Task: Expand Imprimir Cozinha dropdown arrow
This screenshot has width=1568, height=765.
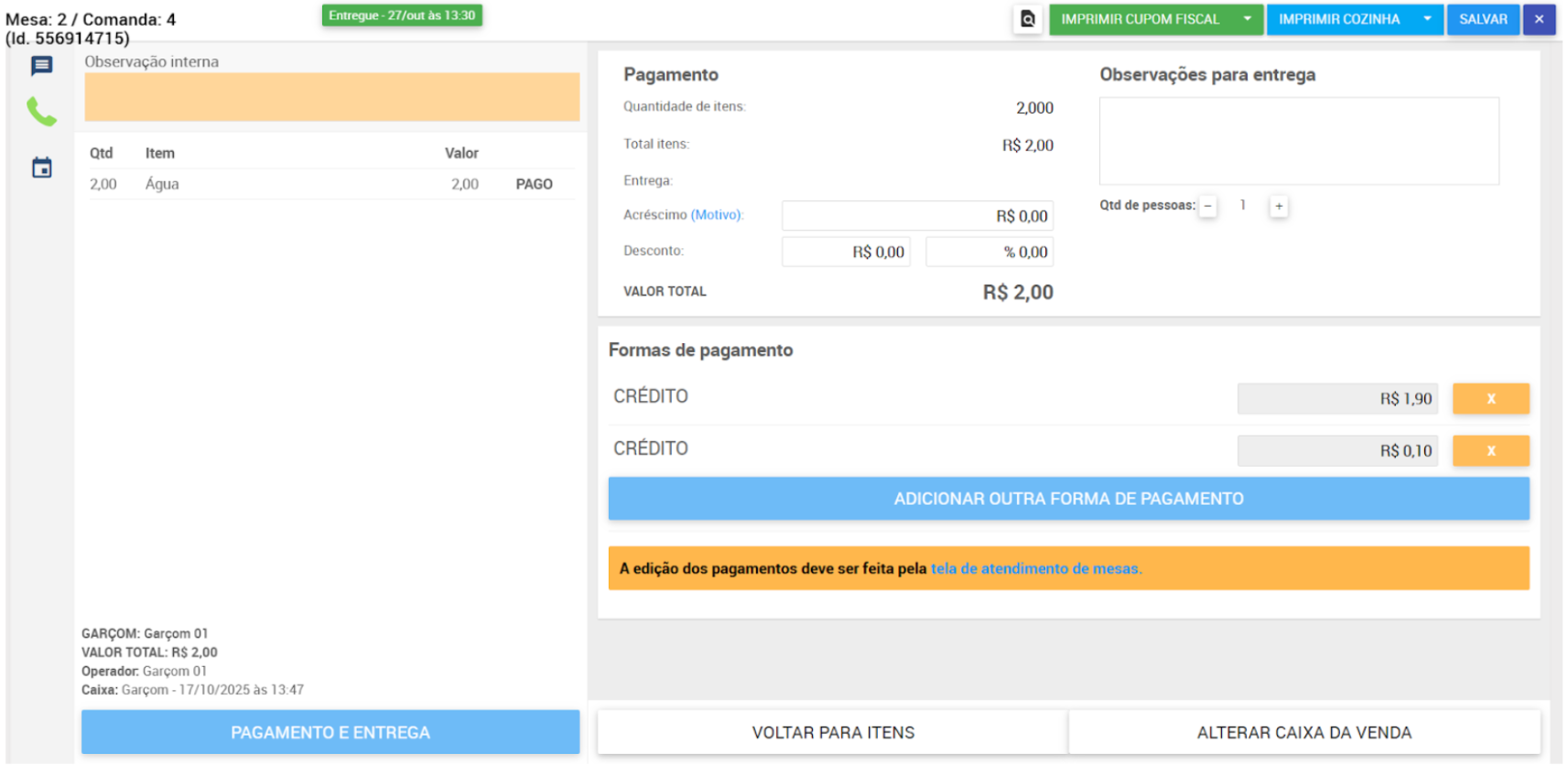Action: coord(1427,19)
